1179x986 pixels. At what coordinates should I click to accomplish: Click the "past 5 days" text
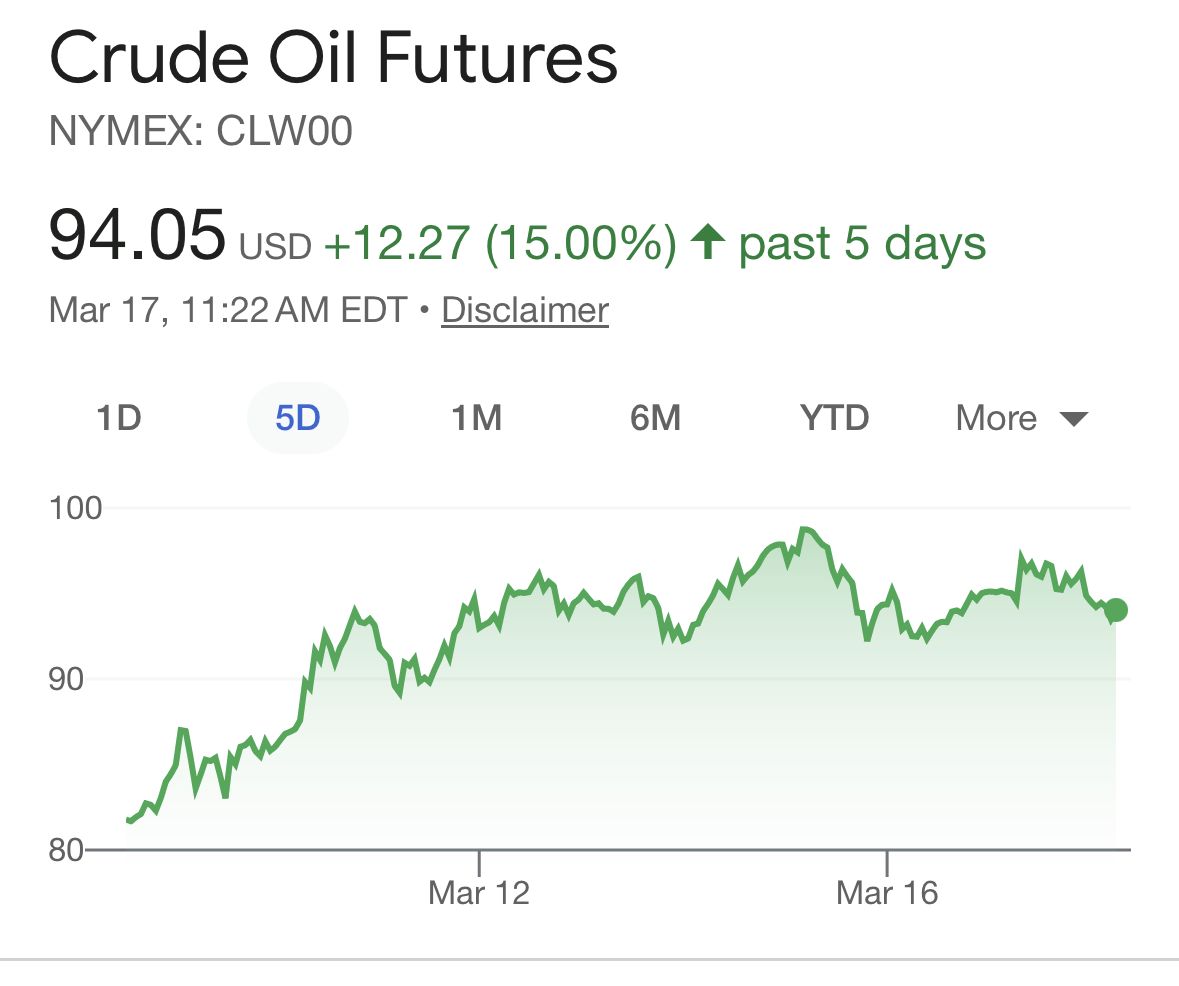point(862,243)
